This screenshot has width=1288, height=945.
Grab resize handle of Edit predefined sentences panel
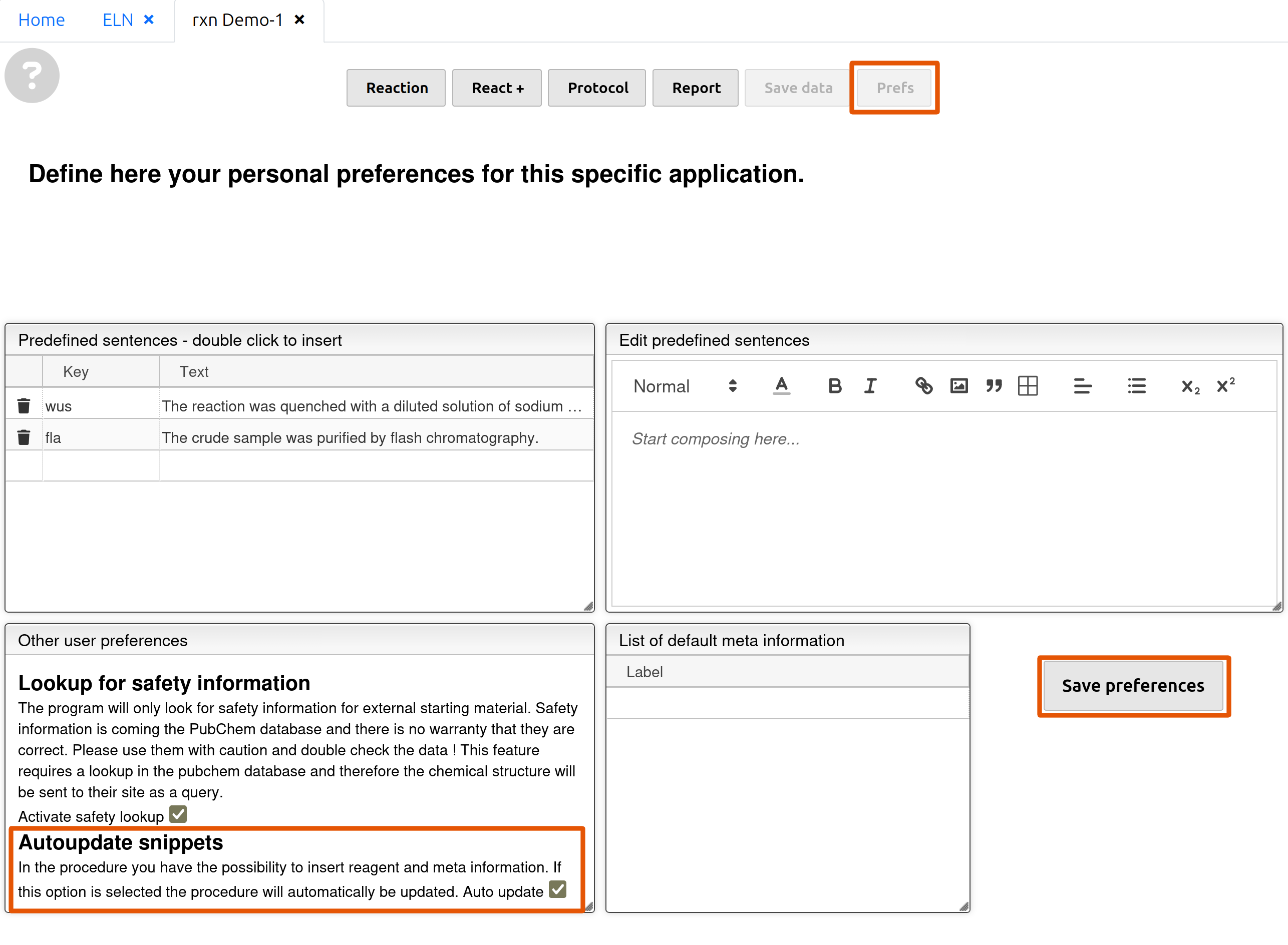1276,606
